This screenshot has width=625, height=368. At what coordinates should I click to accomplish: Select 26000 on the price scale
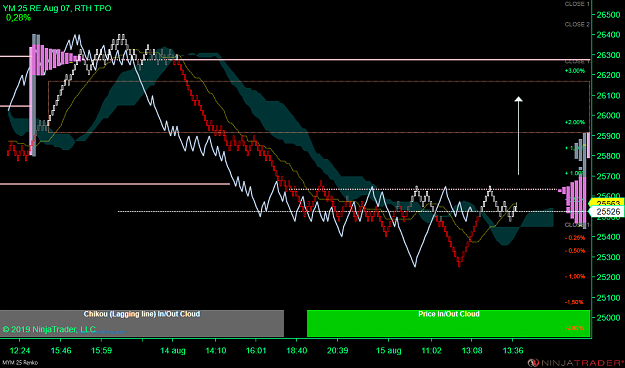(608, 116)
